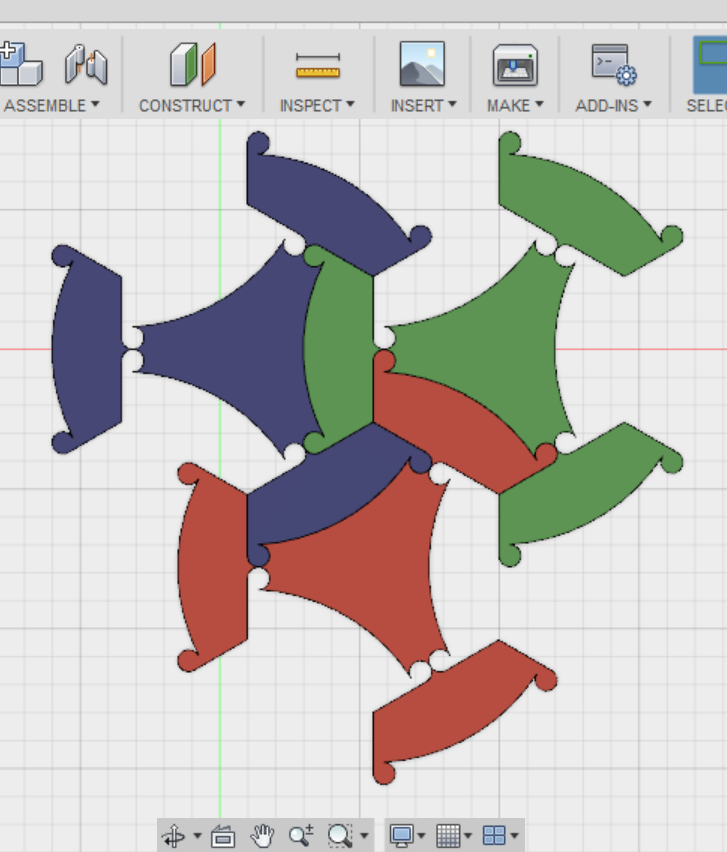Screen dimensions: 727x852
Task: Click the Look At icon
Action: [x=223, y=835]
